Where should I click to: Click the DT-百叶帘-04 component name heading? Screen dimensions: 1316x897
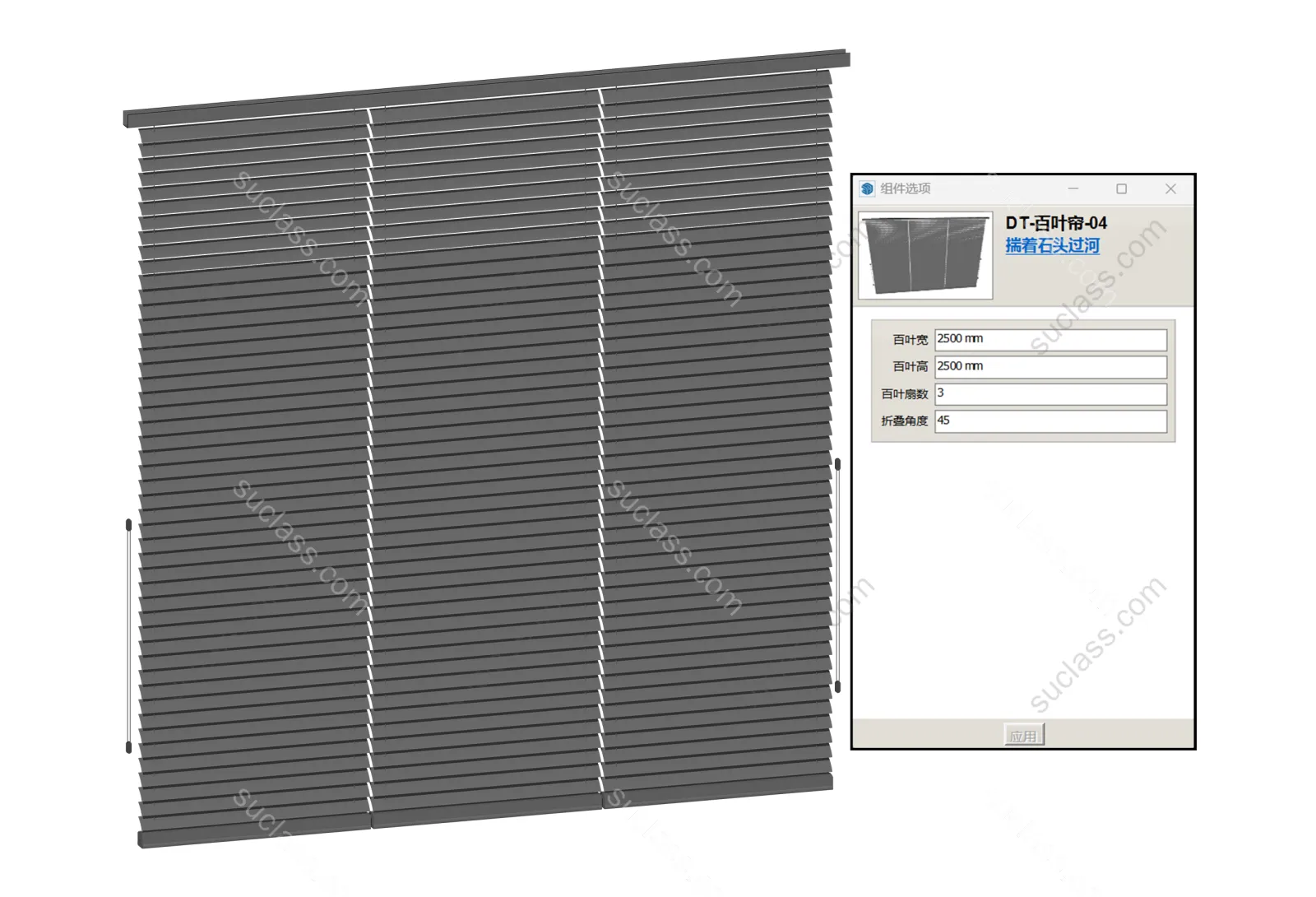pyautogui.click(x=1056, y=223)
